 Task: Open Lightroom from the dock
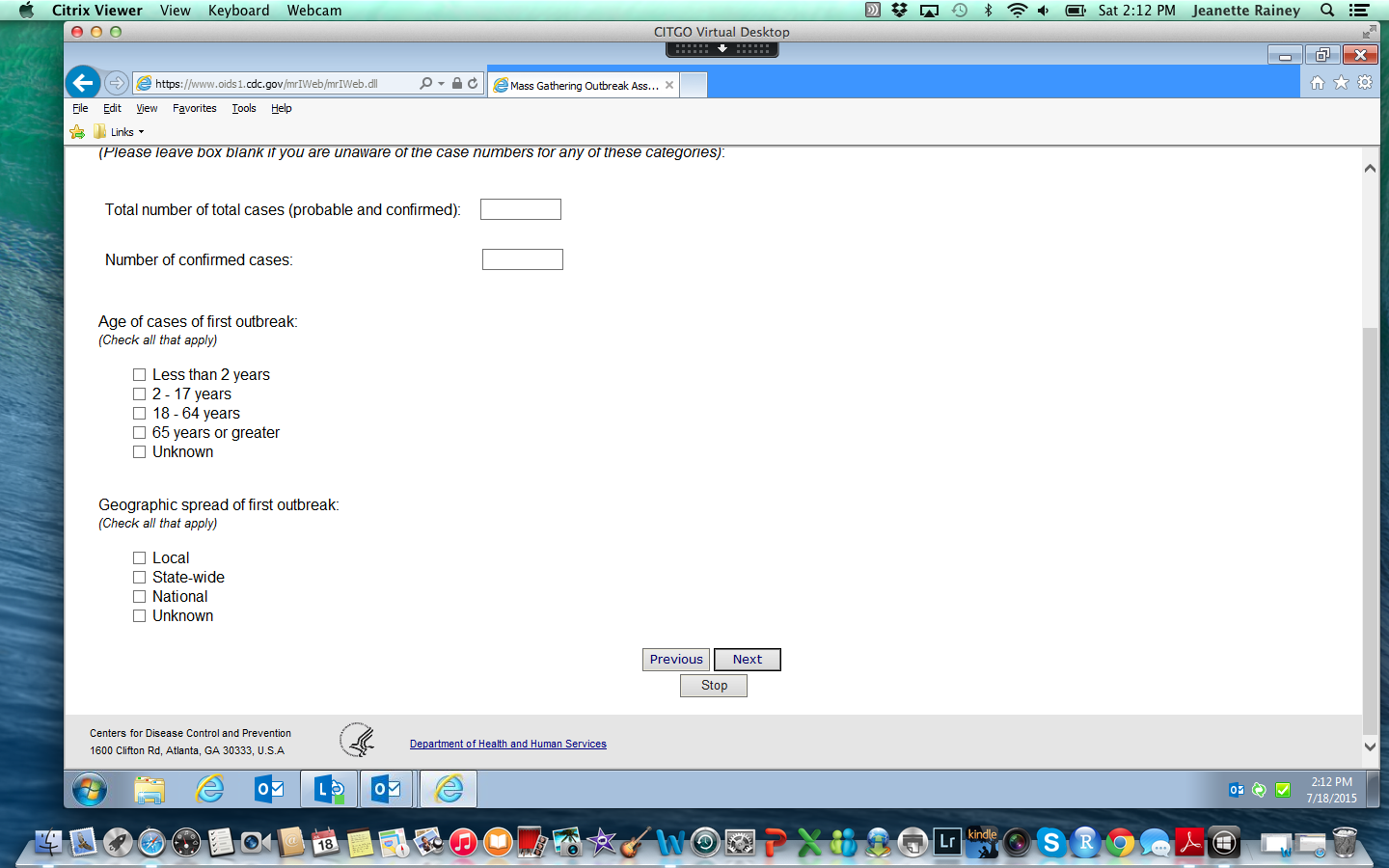point(947,843)
